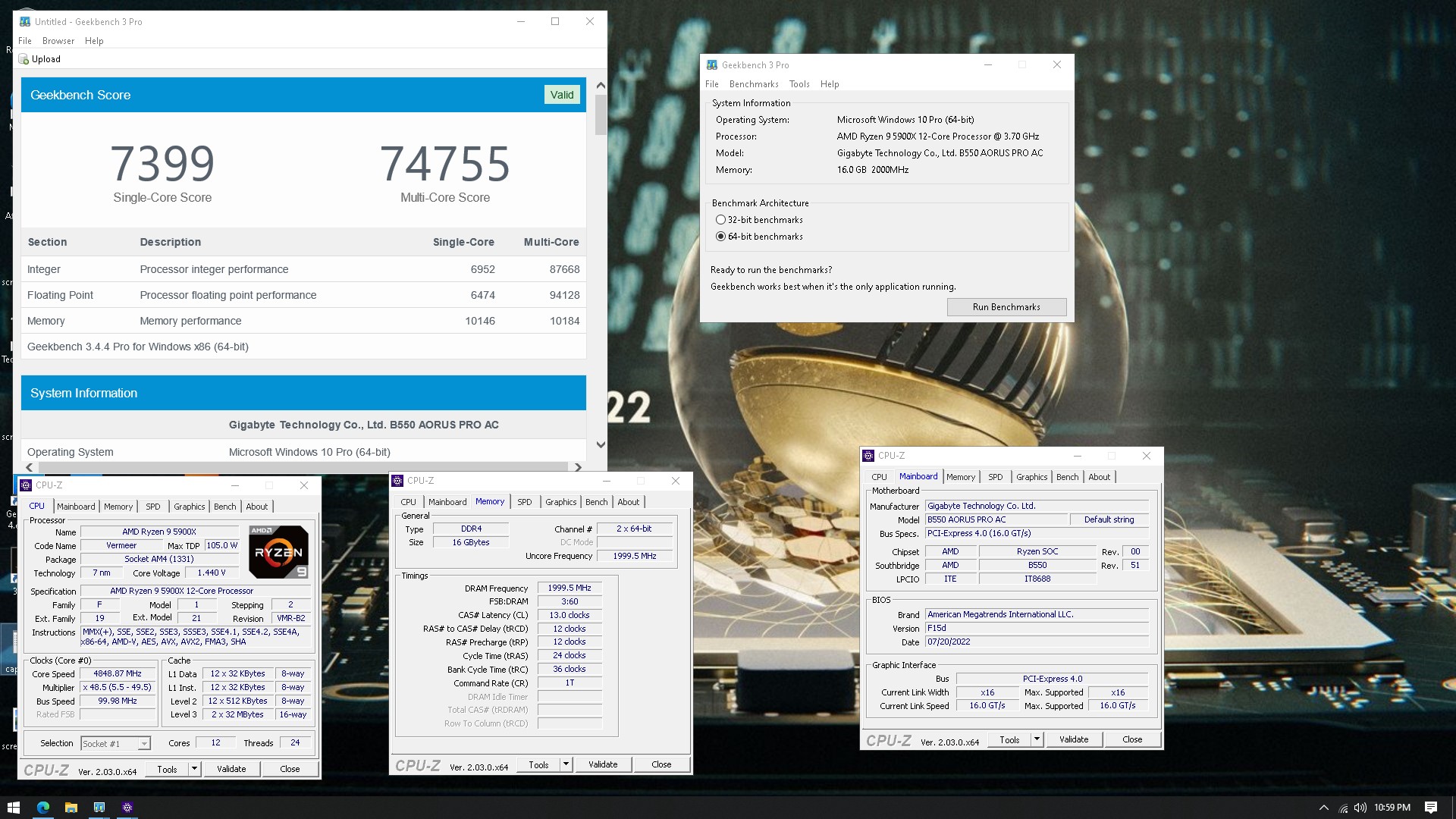Click the up arrow of the results vertical scrollbar
The height and width of the screenshot is (819, 1456).
pyautogui.click(x=601, y=86)
